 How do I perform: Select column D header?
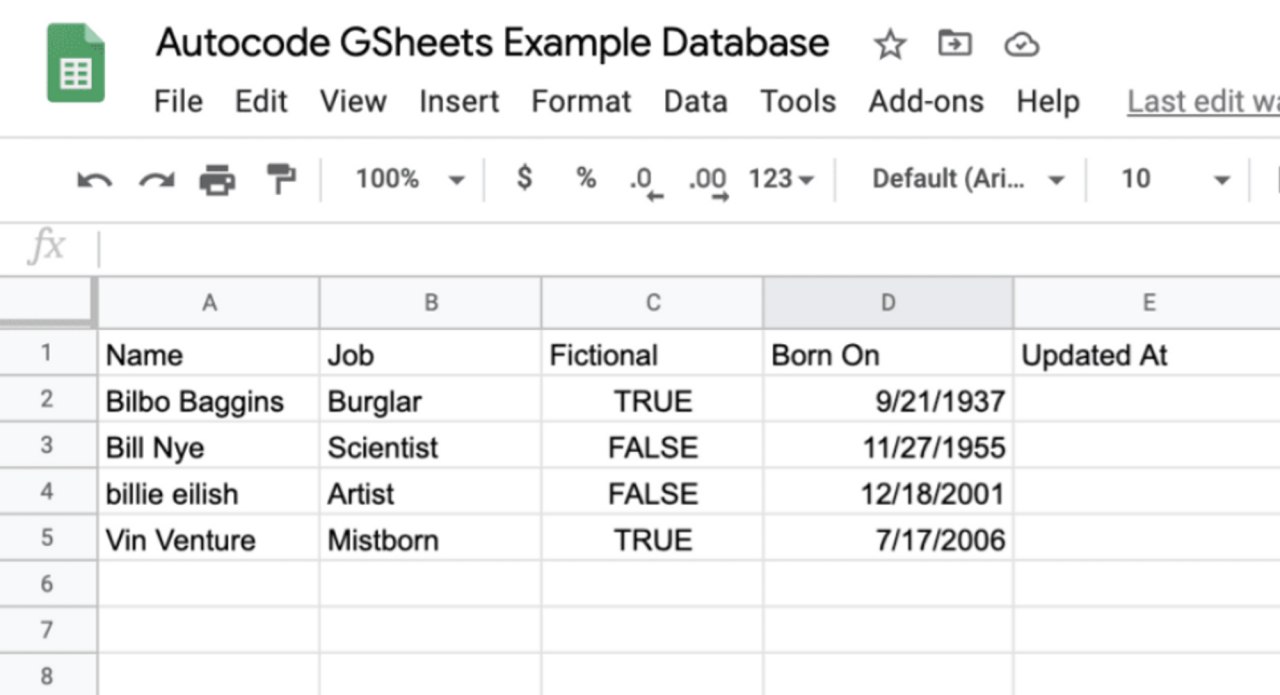[888, 303]
